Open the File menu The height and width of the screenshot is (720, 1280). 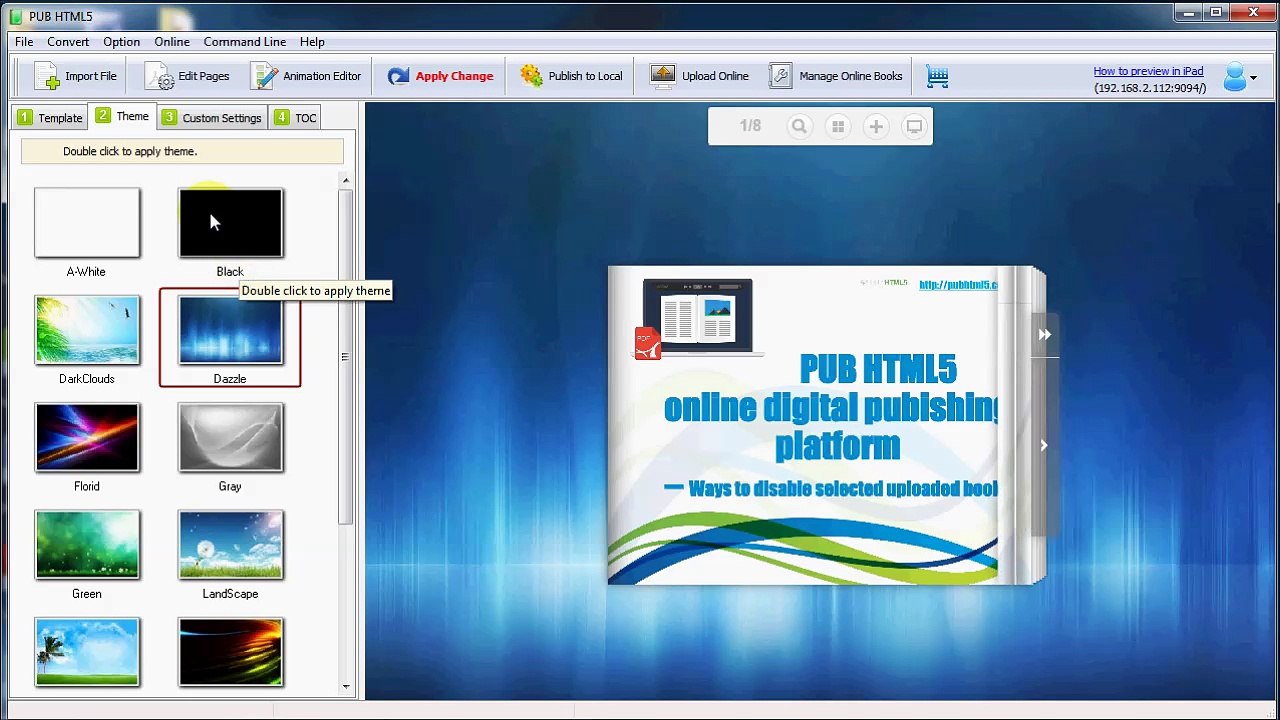[x=24, y=42]
